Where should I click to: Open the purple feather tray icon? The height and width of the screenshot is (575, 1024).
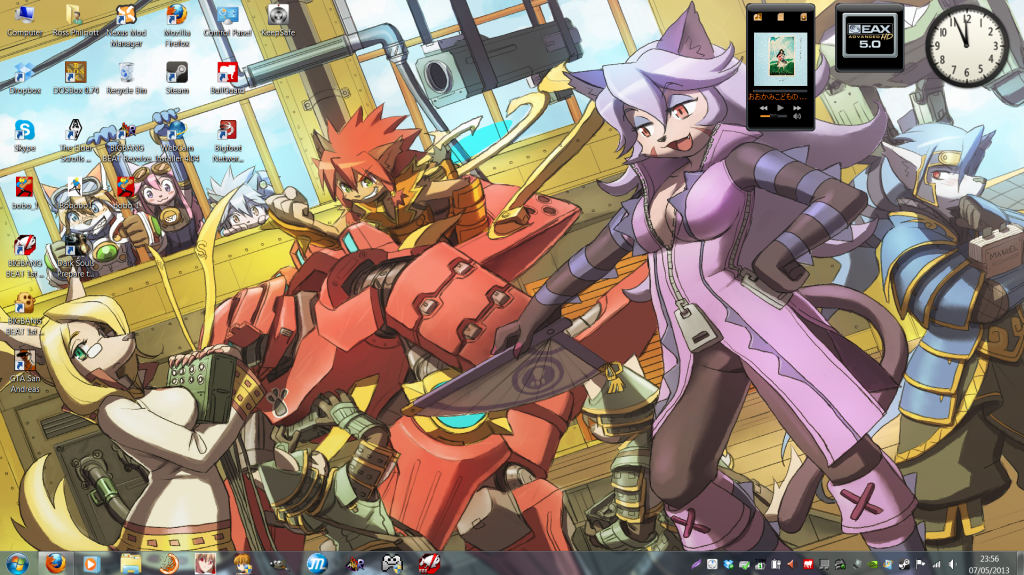pyautogui.click(x=696, y=564)
